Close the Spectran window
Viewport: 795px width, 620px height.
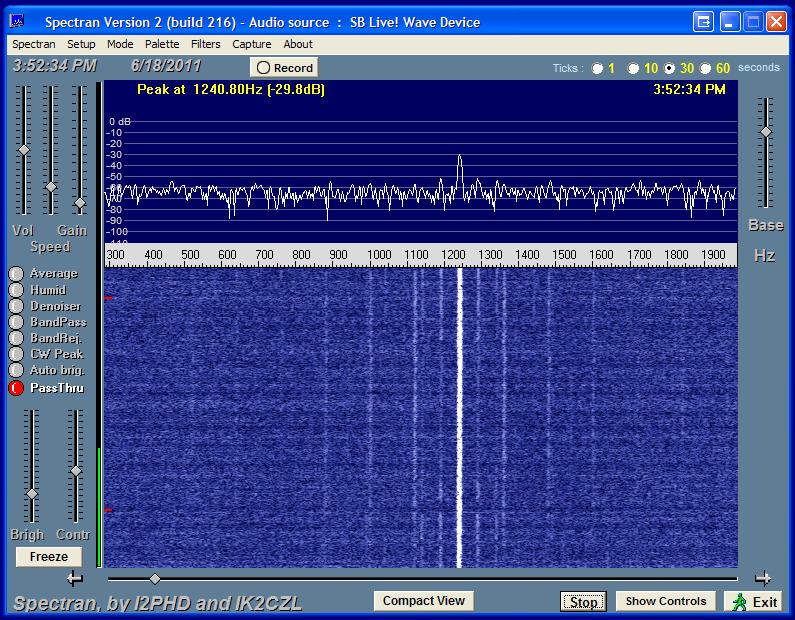click(776, 22)
